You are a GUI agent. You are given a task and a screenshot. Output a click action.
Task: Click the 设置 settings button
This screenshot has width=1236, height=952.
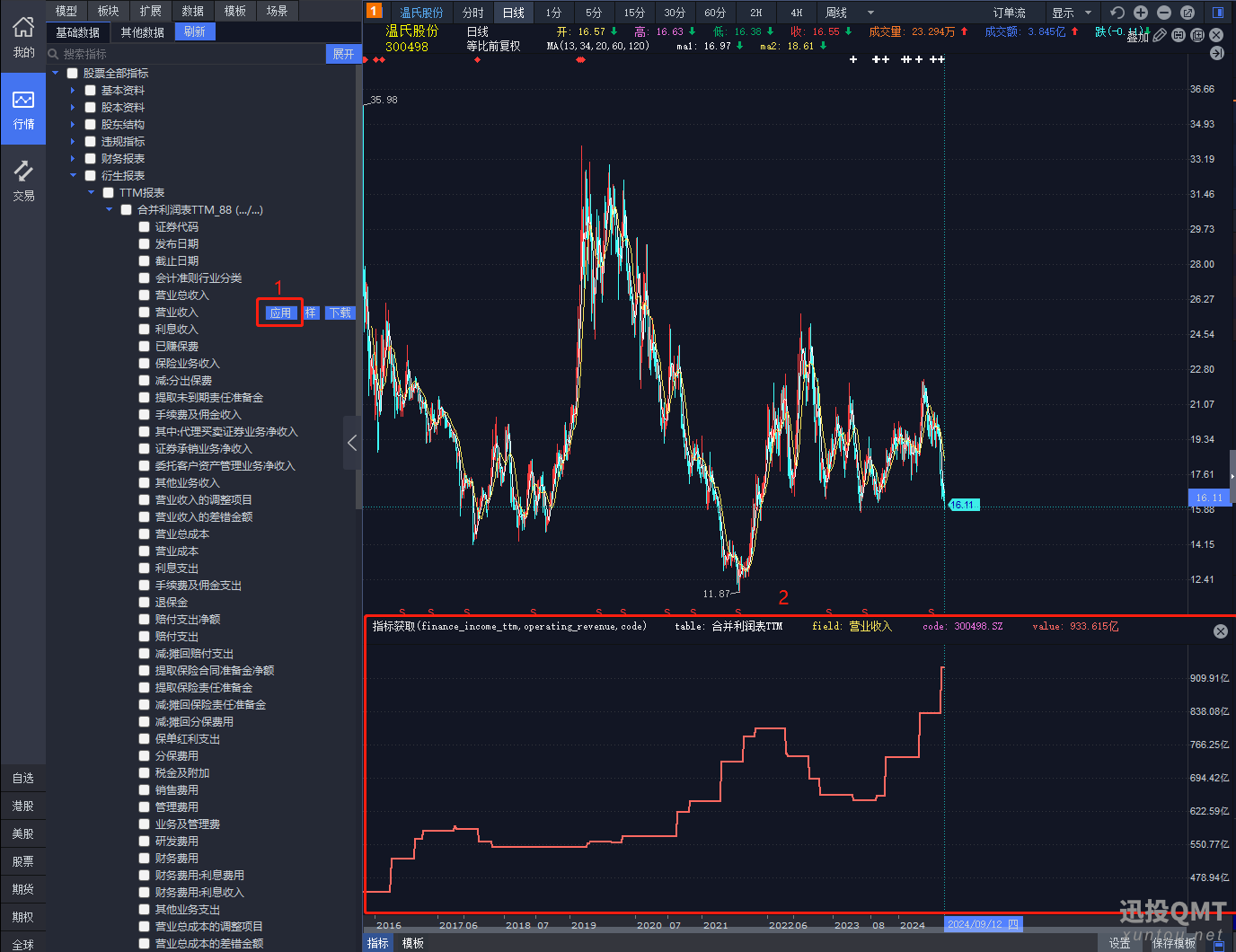click(x=1119, y=943)
